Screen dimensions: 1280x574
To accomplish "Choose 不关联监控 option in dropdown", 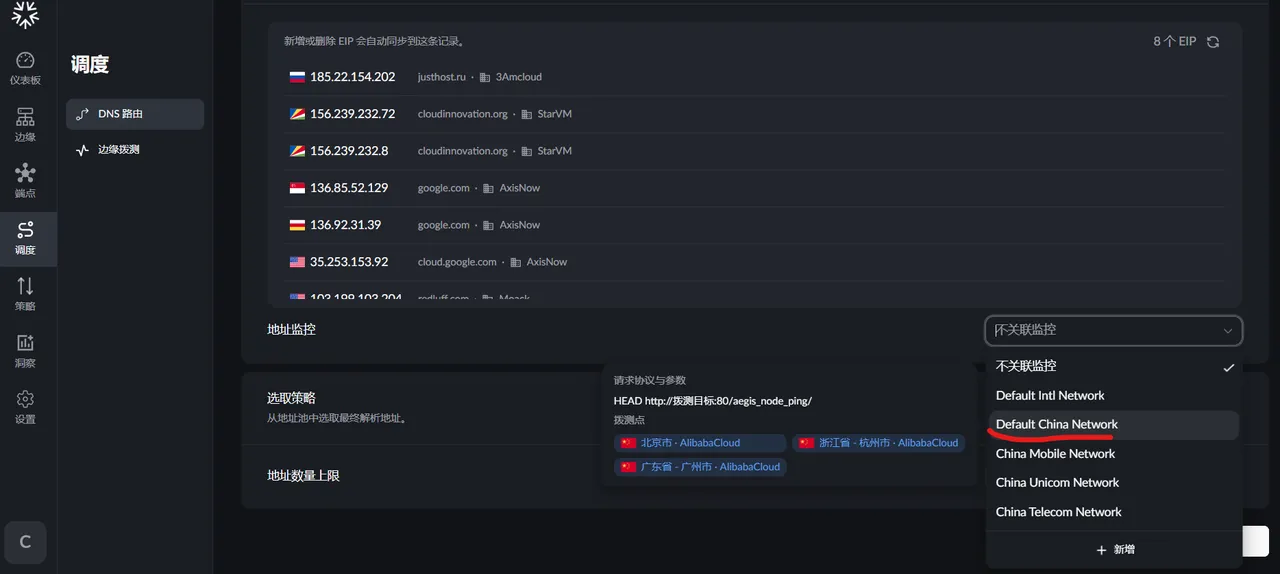I will (1113, 366).
